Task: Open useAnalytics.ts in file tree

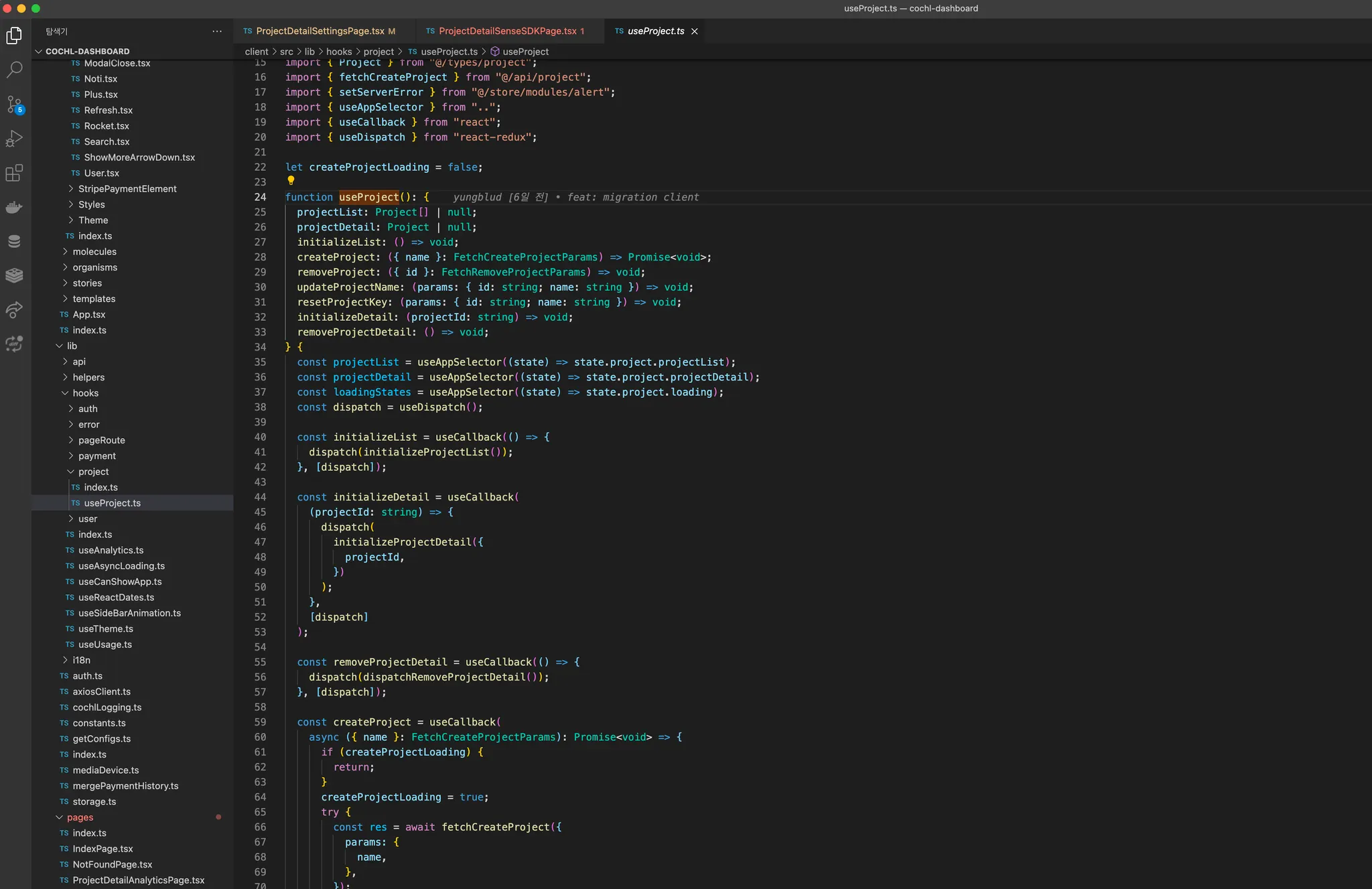Action: click(x=111, y=550)
